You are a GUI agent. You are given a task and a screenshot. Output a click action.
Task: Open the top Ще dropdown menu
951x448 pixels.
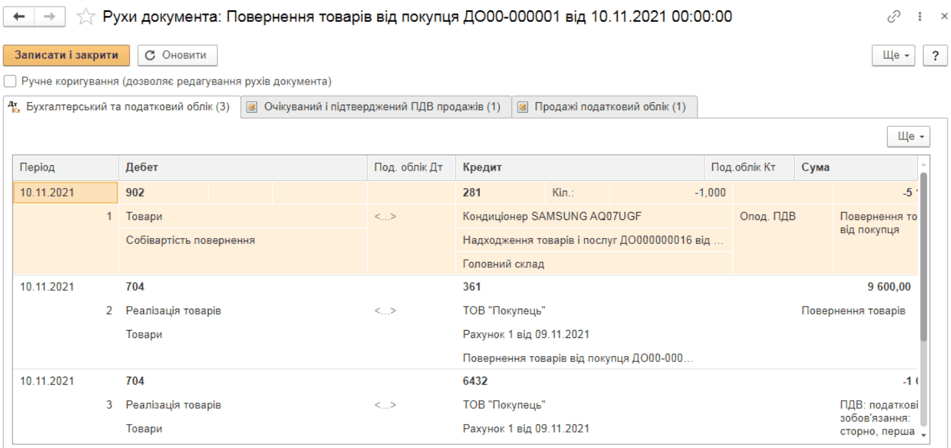(895, 56)
